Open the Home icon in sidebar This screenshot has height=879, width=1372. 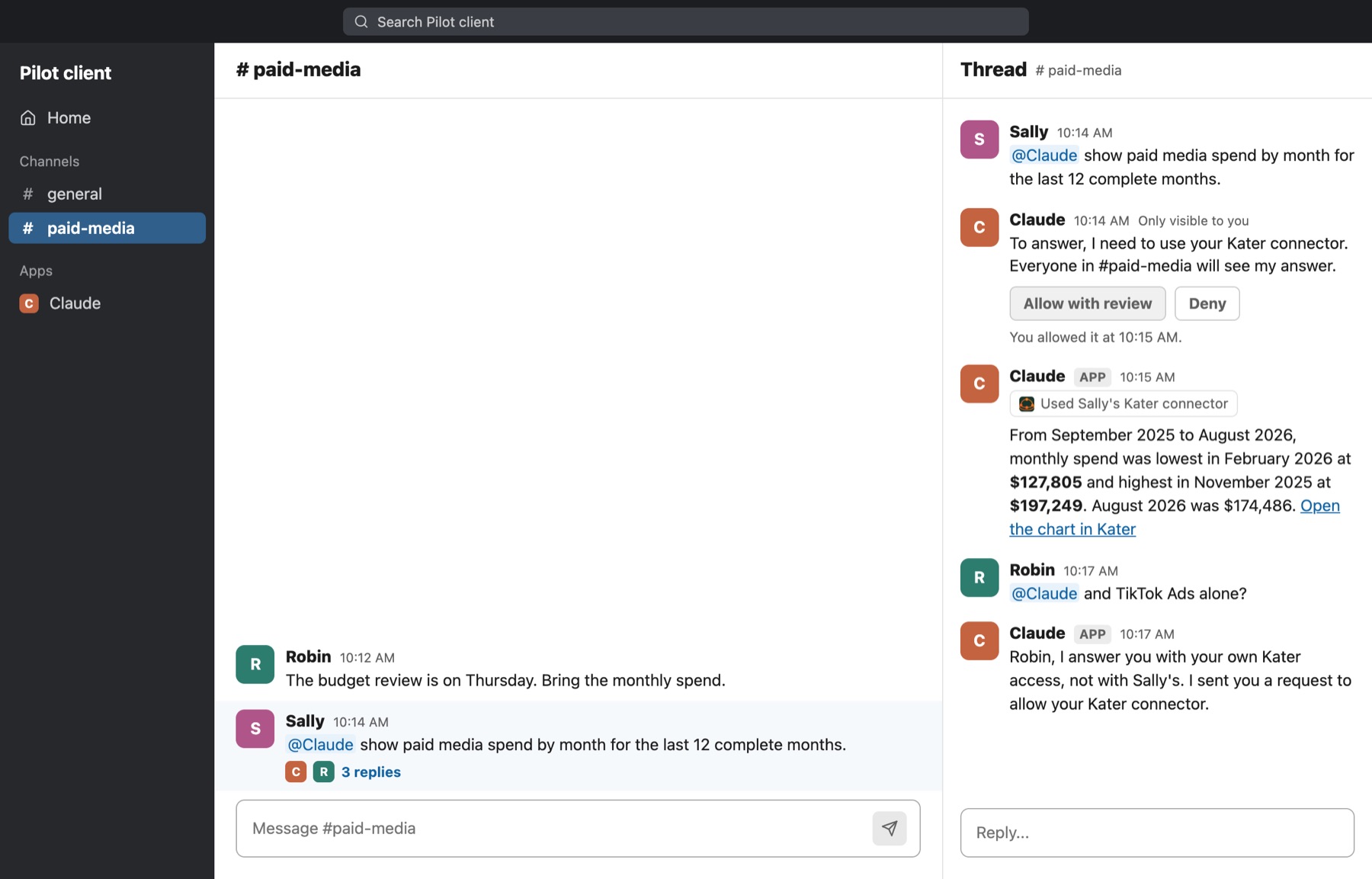tap(28, 118)
